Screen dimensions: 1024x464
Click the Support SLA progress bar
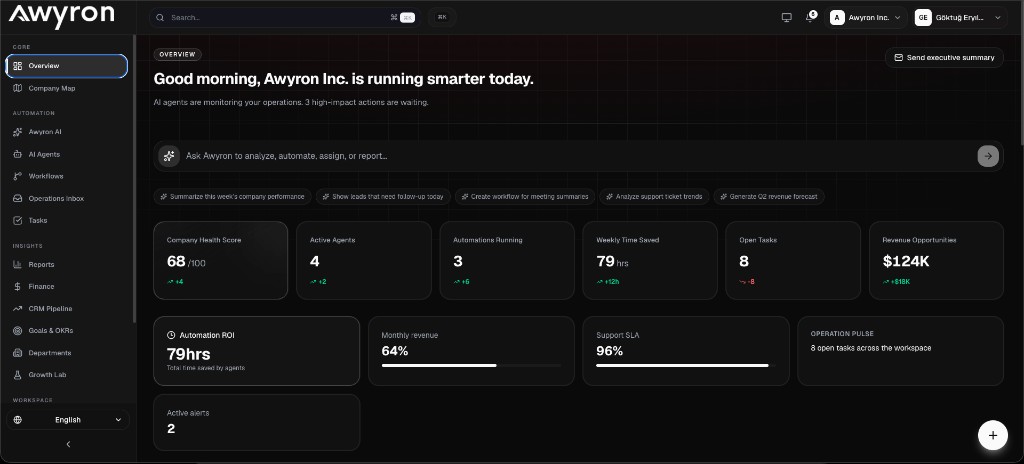[x=686, y=365]
